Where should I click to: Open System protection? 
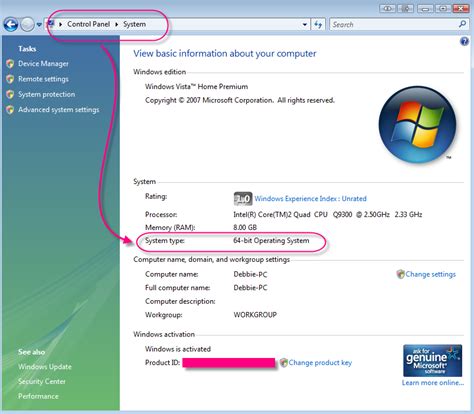(47, 94)
